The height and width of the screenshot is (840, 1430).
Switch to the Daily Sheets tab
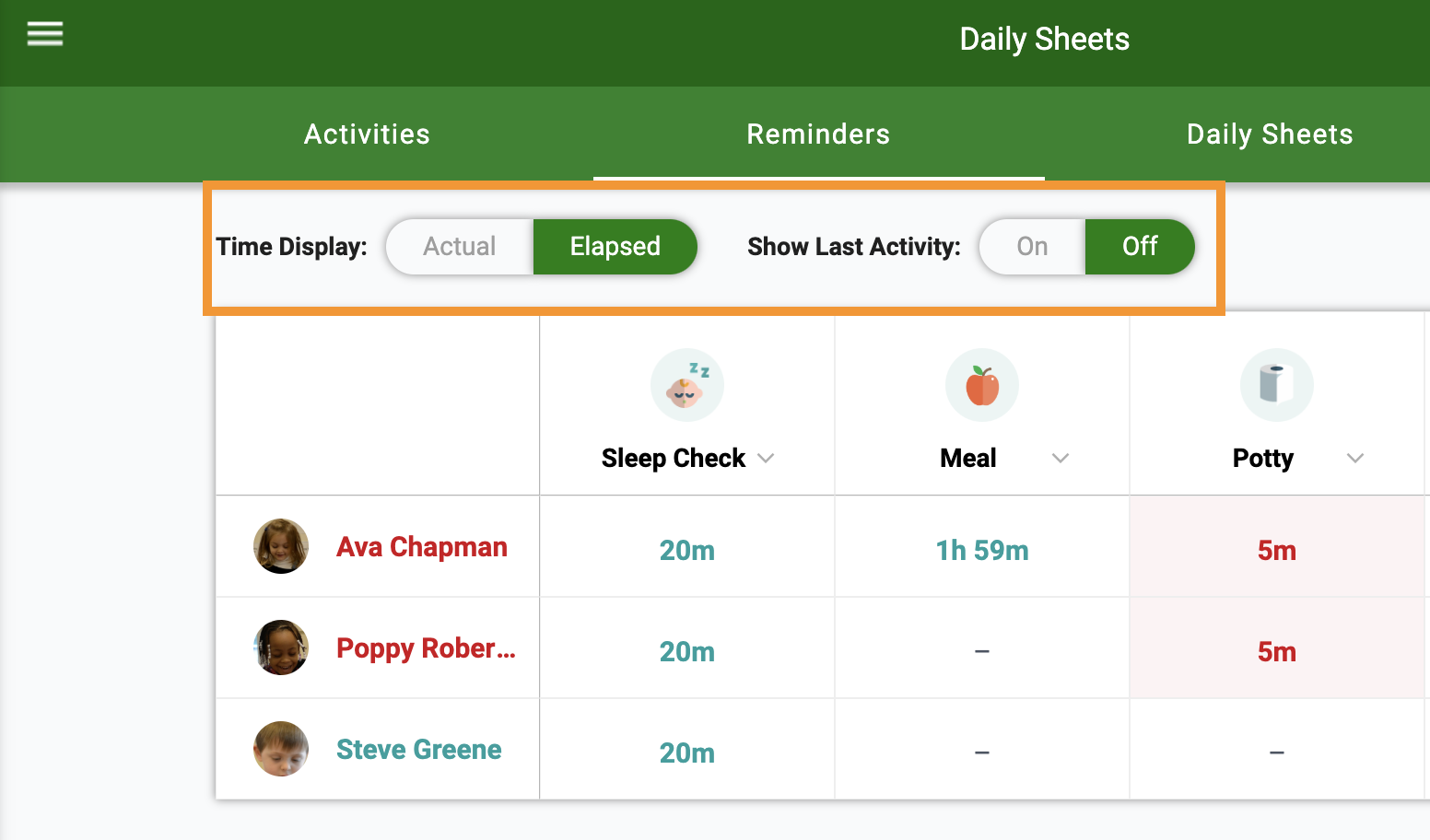[1270, 134]
